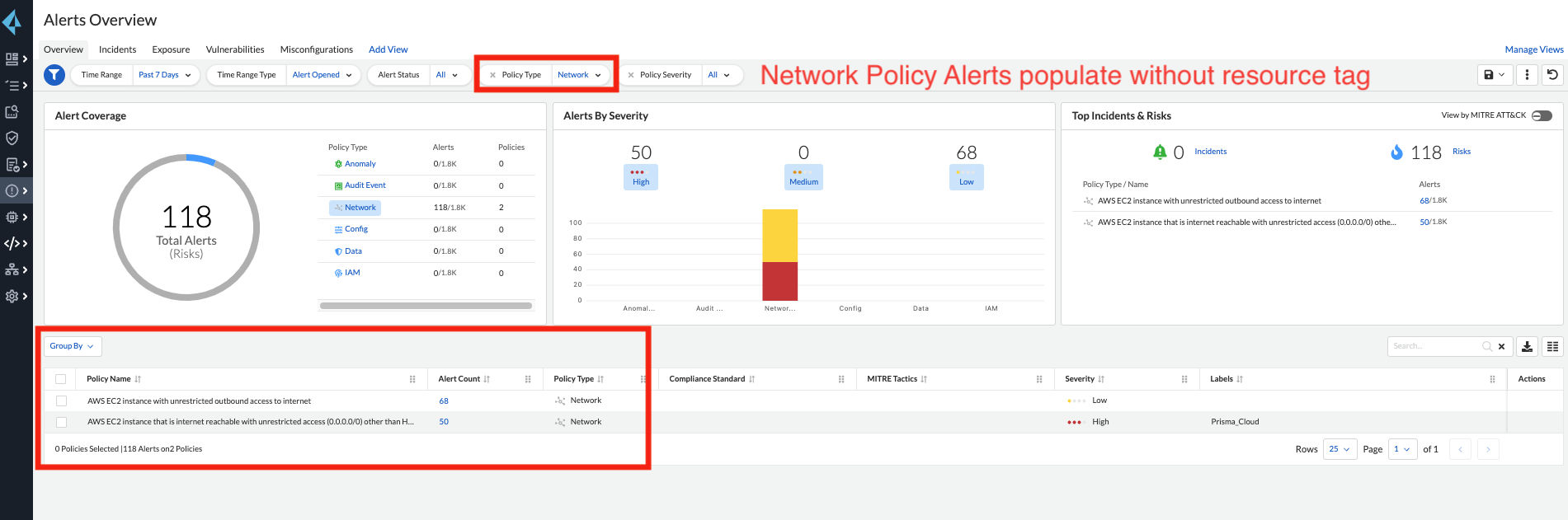Click the red High segment of Network bar
This screenshot has width=1568, height=520.
779,281
